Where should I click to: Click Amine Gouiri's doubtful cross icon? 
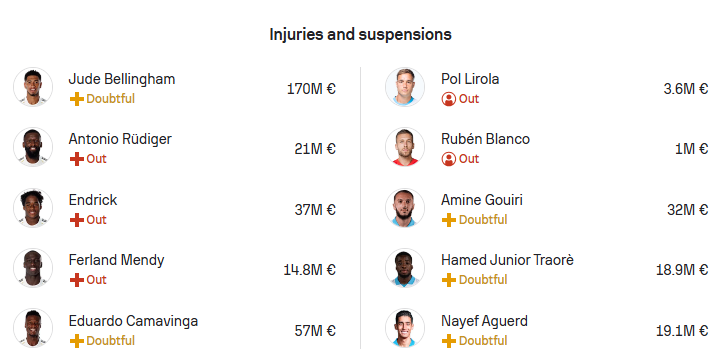[449, 220]
